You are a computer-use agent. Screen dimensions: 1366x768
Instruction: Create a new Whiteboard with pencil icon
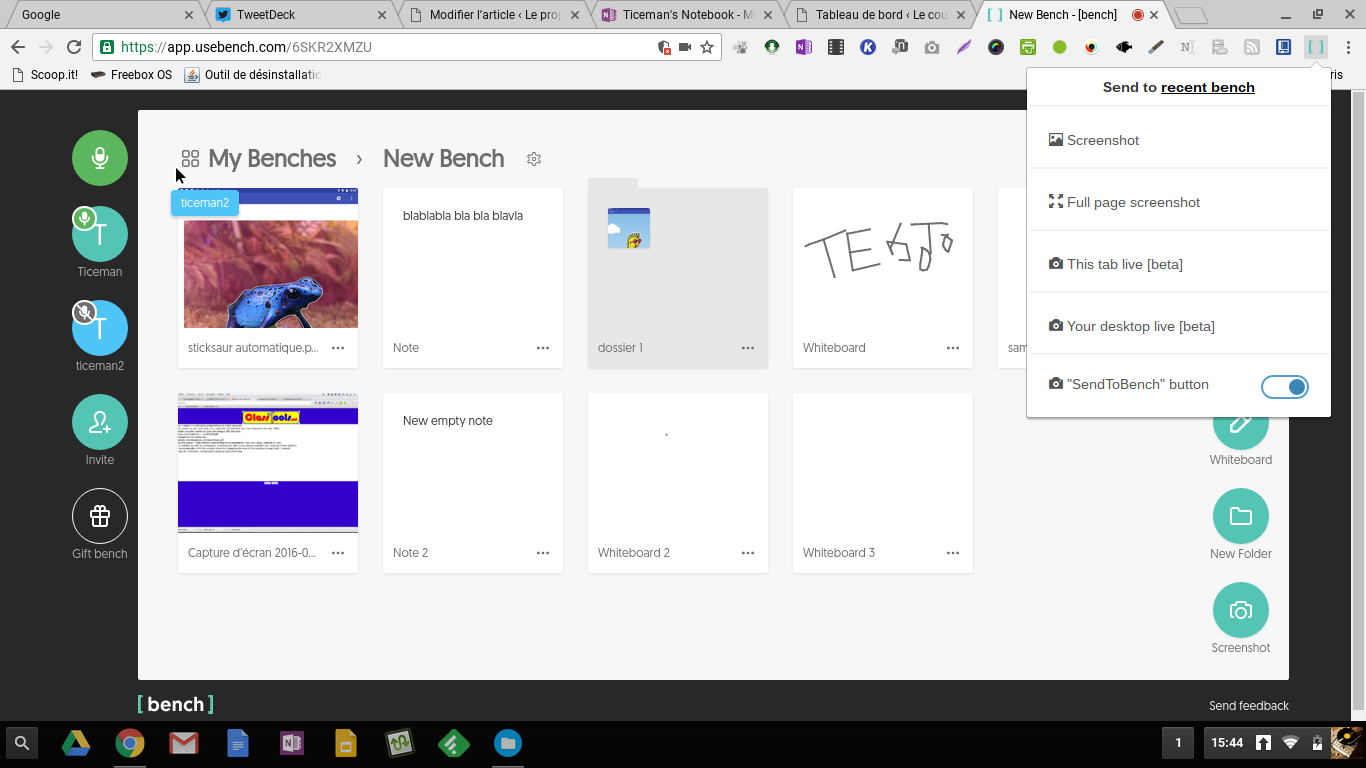coord(1241,422)
